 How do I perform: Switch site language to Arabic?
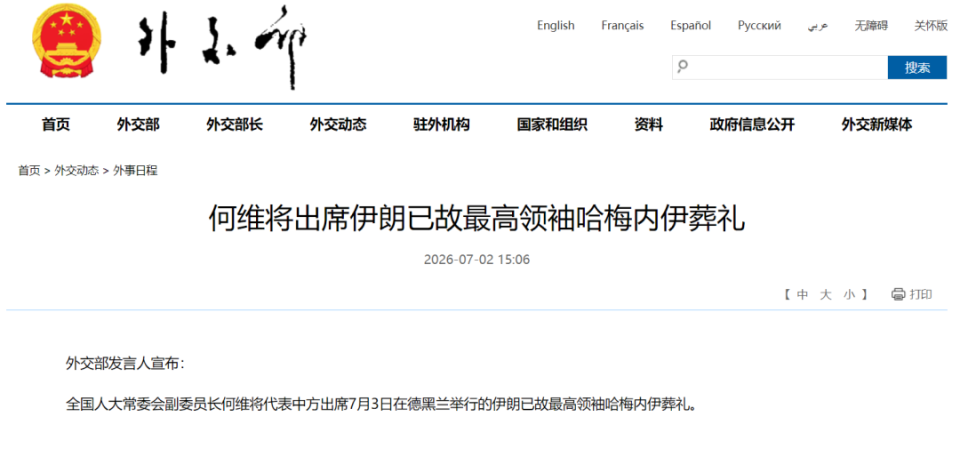[x=818, y=26]
